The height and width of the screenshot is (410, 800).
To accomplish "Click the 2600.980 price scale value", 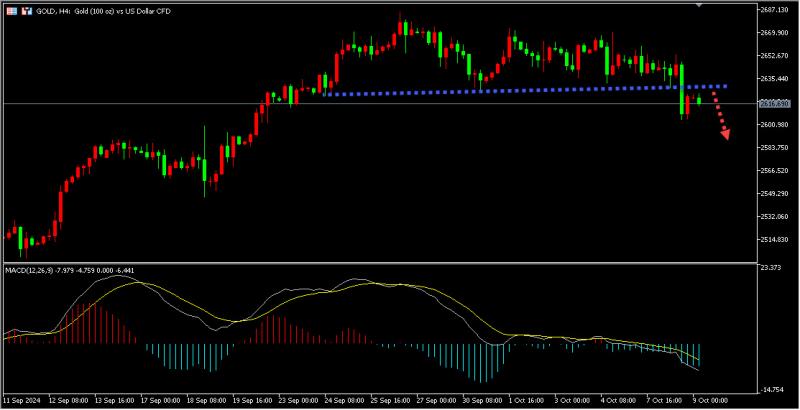I will [x=774, y=124].
